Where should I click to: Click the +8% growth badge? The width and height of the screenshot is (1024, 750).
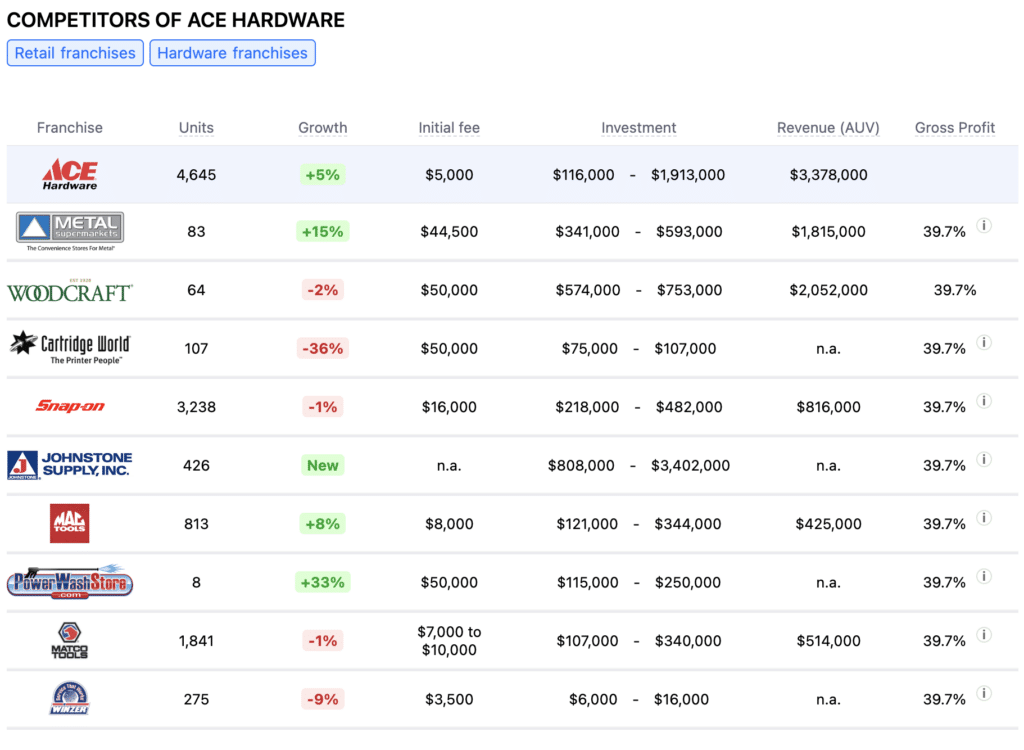click(x=323, y=523)
